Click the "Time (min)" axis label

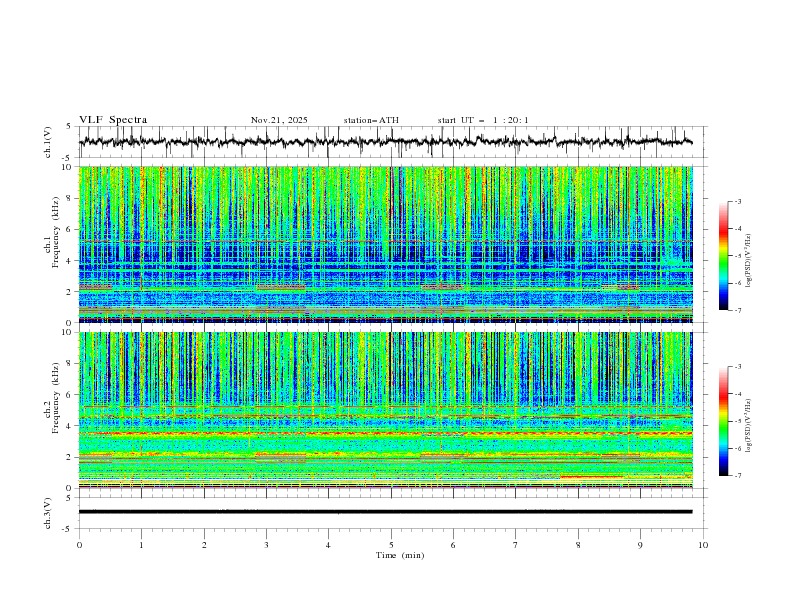click(398, 555)
